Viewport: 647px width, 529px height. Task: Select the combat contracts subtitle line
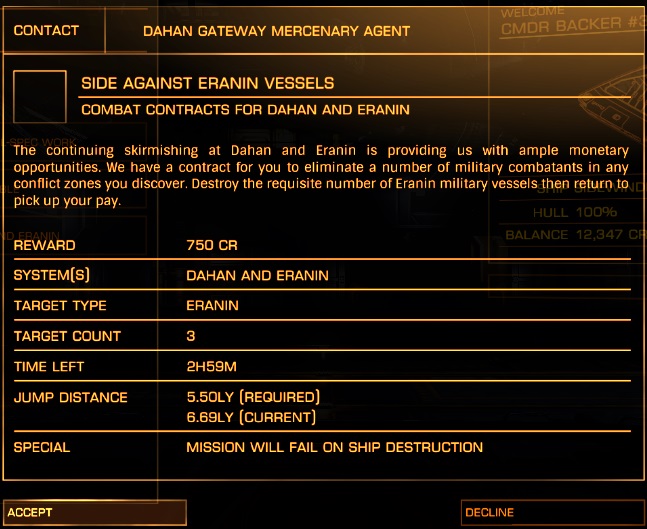pos(245,109)
